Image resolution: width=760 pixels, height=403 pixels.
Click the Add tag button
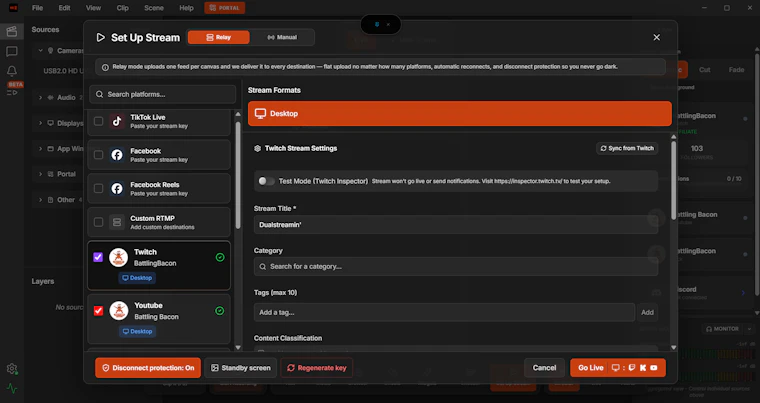648,312
